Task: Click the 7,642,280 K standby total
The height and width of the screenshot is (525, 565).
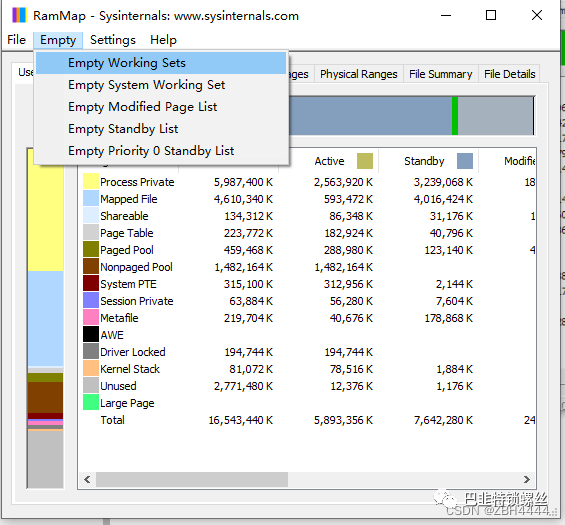Action: point(443,420)
